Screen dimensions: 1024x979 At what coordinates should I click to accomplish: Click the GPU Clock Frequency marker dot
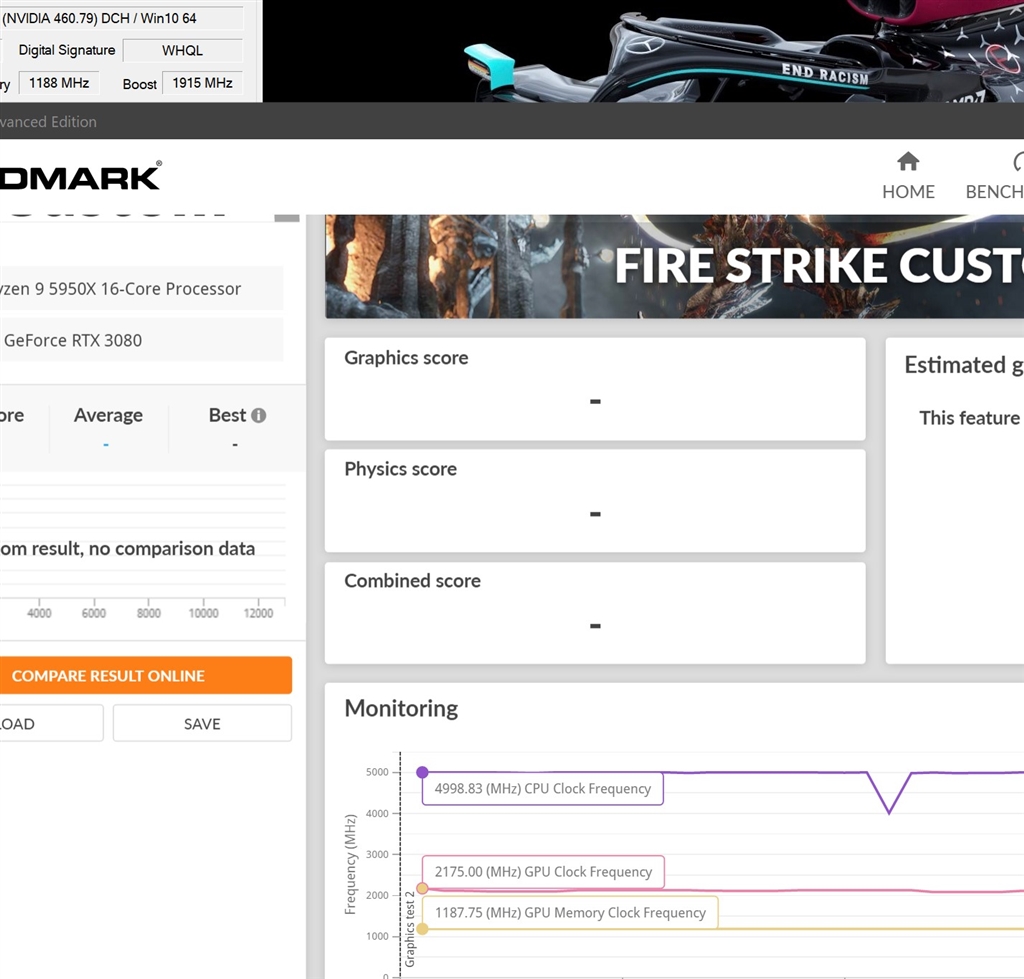[x=423, y=888]
